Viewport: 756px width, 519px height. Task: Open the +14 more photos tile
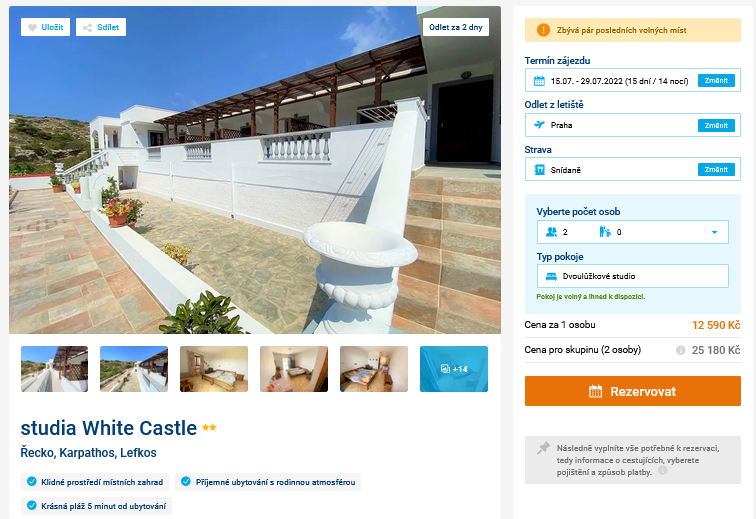click(454, 369)
